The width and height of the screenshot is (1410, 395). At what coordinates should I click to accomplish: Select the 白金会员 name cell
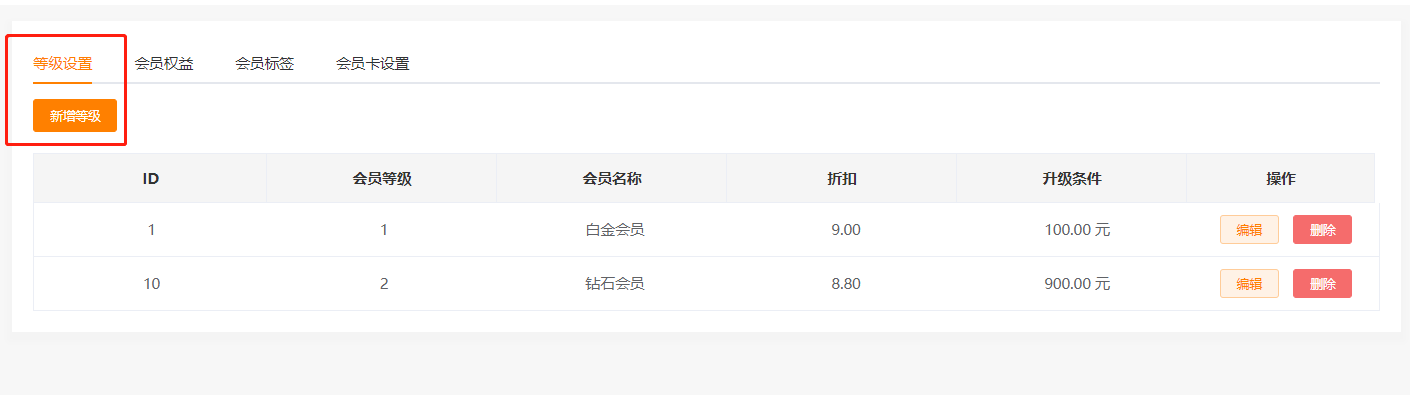tap(614, 230)
